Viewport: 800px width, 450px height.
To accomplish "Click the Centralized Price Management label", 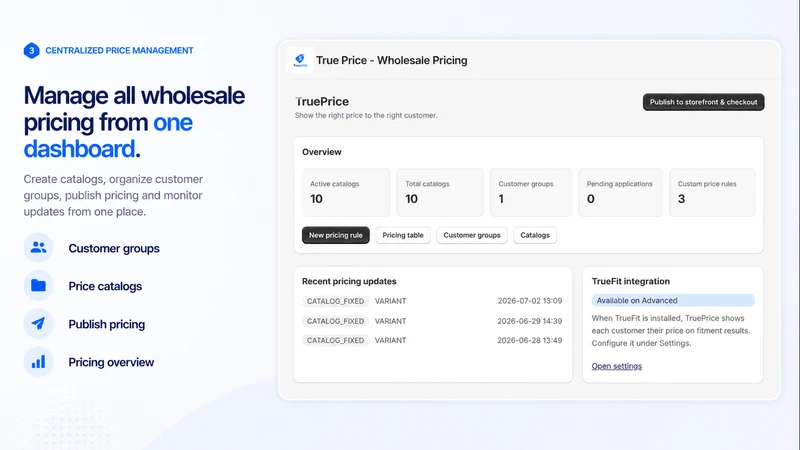I will pos(119,51).
